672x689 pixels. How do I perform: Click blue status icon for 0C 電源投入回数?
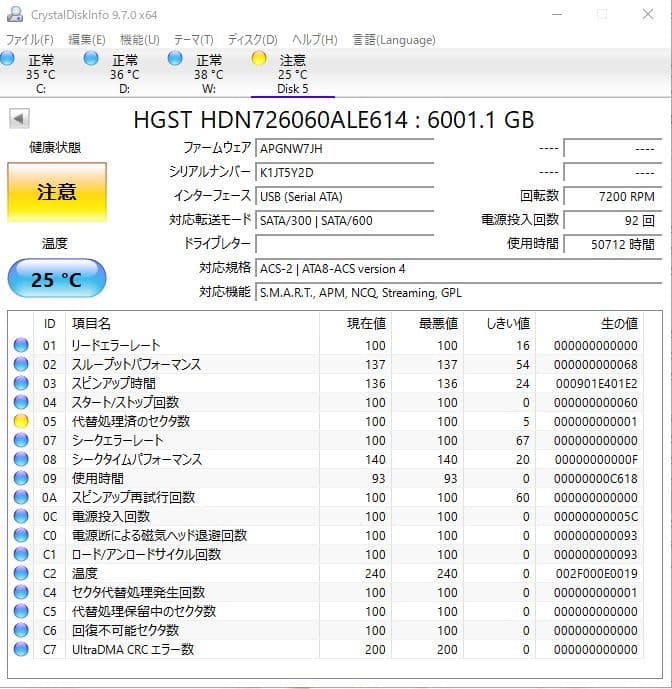21,516
